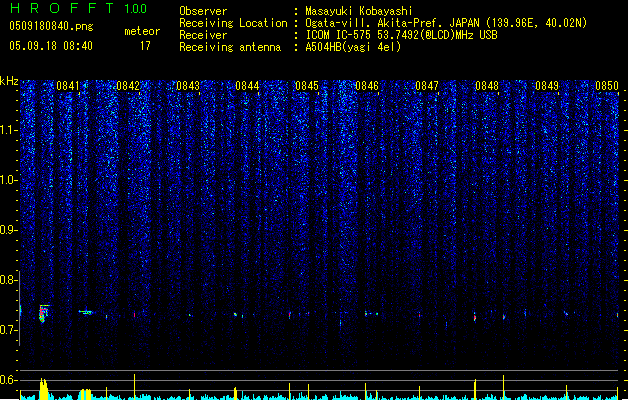Select the Ogata-vill. Akita-Pref. JAPAN location text
This screenshot has height=400, width=629.
[446, 23]
